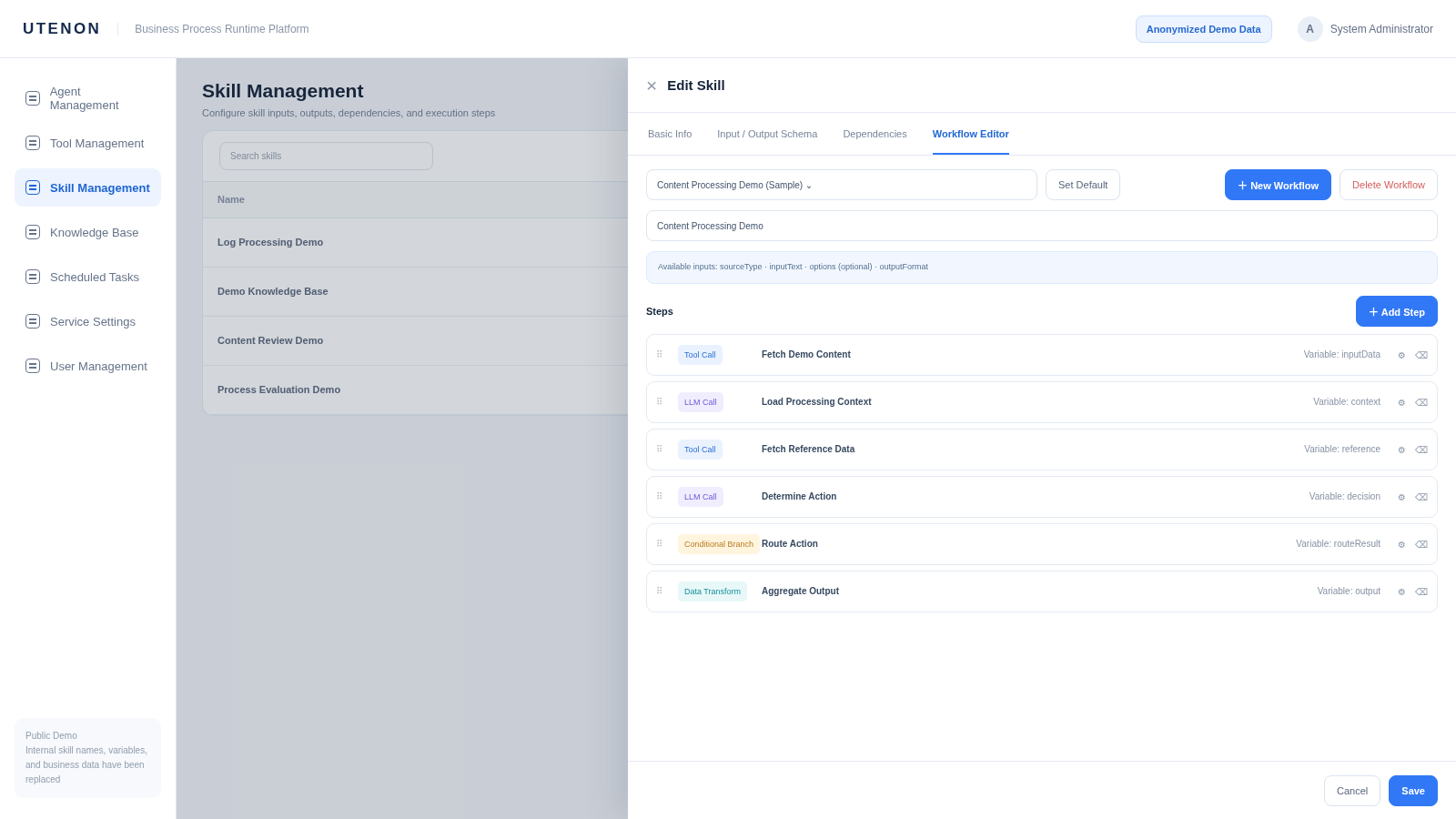1456x819 pixels.
Task: Add a new step with Add Step
Action: click(x=1397, y=311)
